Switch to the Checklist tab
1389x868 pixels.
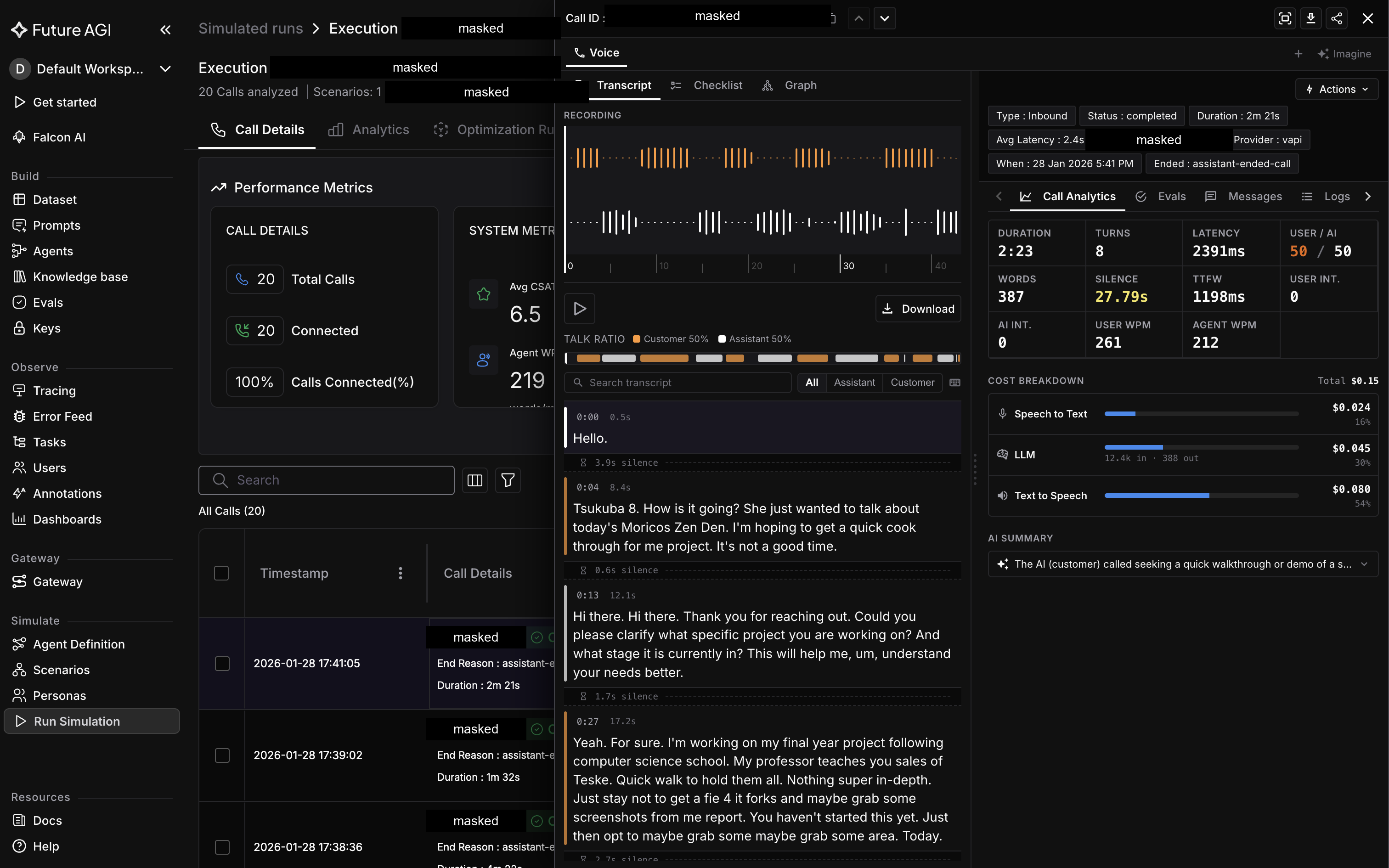point(706,85)
